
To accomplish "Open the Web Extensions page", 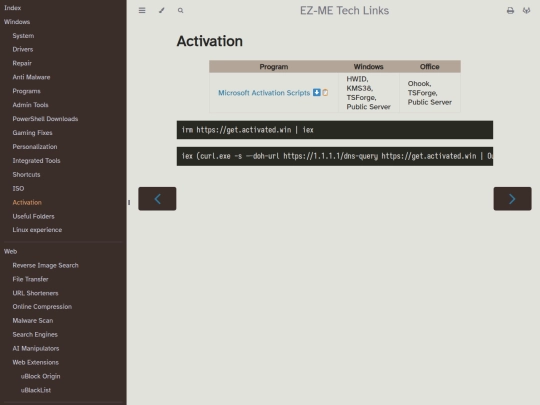I will click(x=35, y=362).
